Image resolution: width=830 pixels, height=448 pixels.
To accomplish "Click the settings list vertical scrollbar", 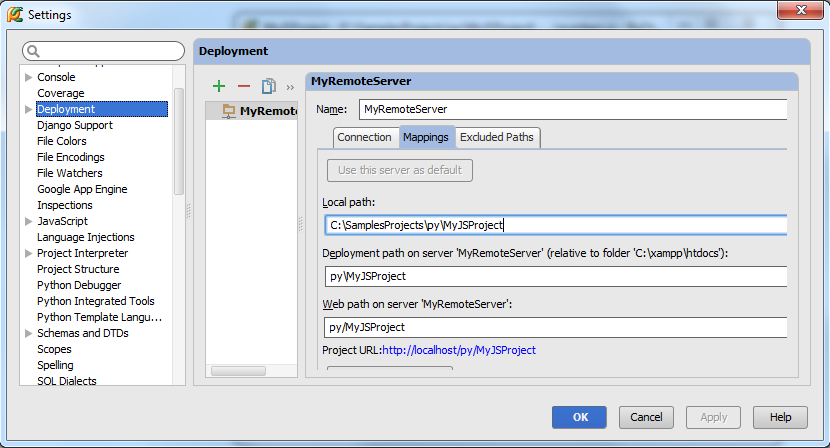I will 179,141.
